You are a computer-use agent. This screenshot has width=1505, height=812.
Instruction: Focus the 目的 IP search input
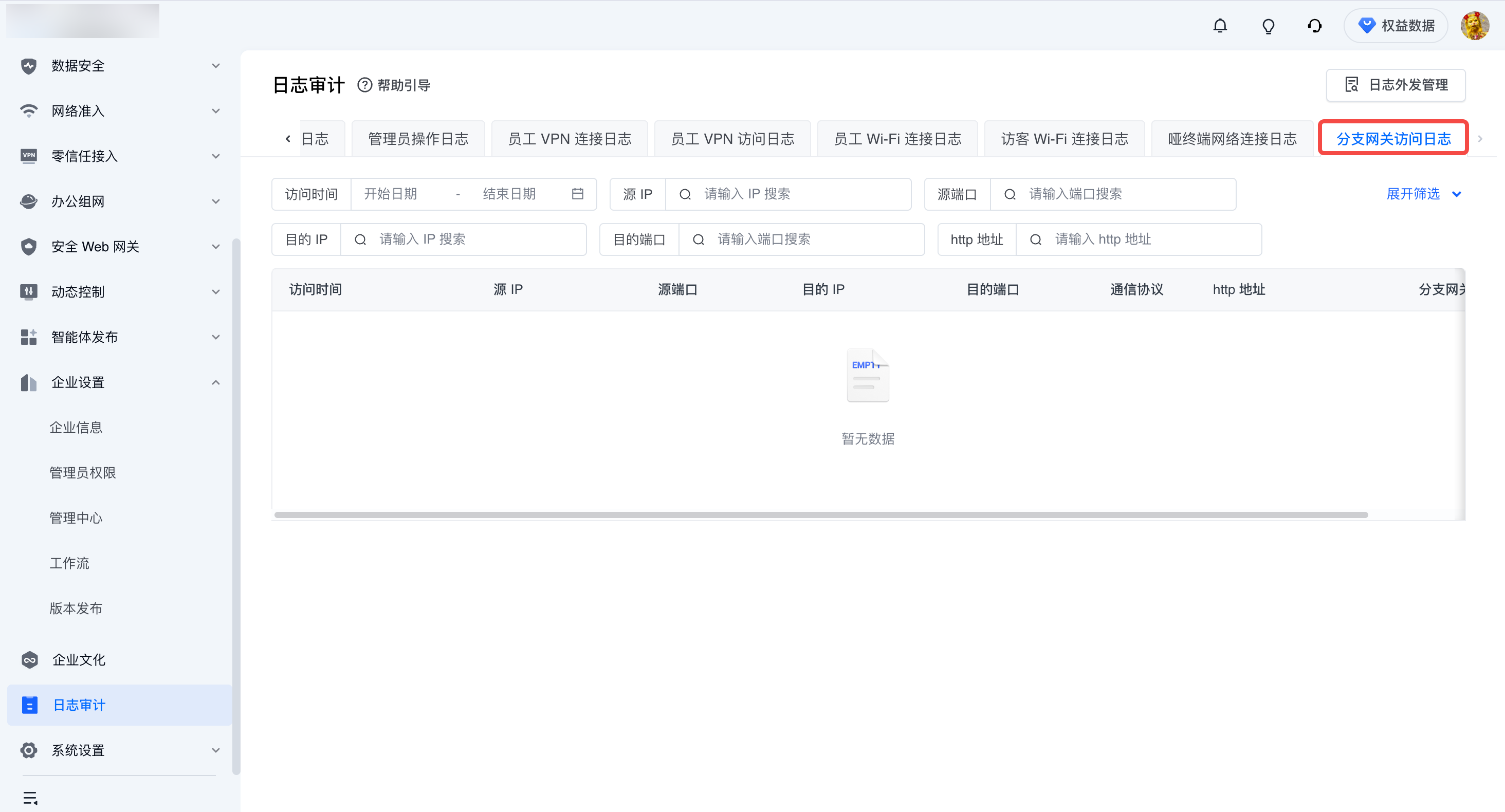coord(463,239)
